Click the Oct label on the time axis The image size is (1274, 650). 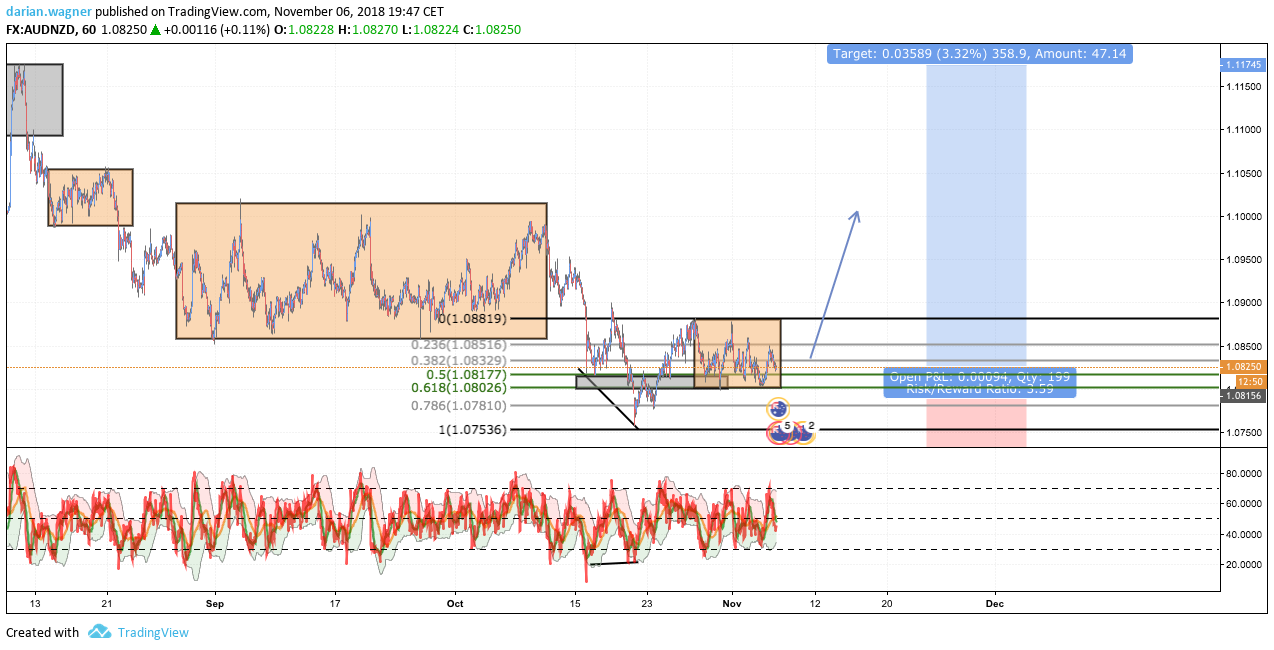(x=456, y=603)
